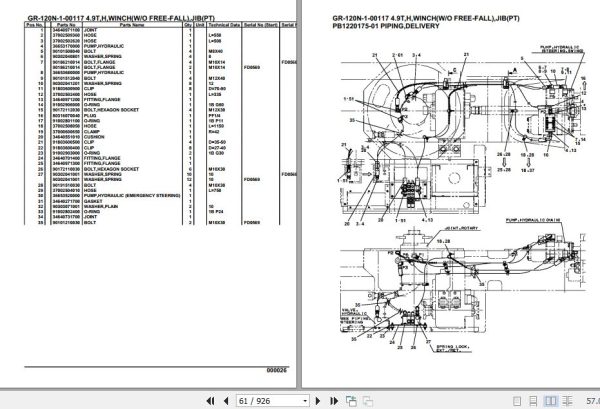Jump to the last page
Image resolution: width=600 pixels, height=409 pixels.
pyautogui.click(x=334, y=401)
